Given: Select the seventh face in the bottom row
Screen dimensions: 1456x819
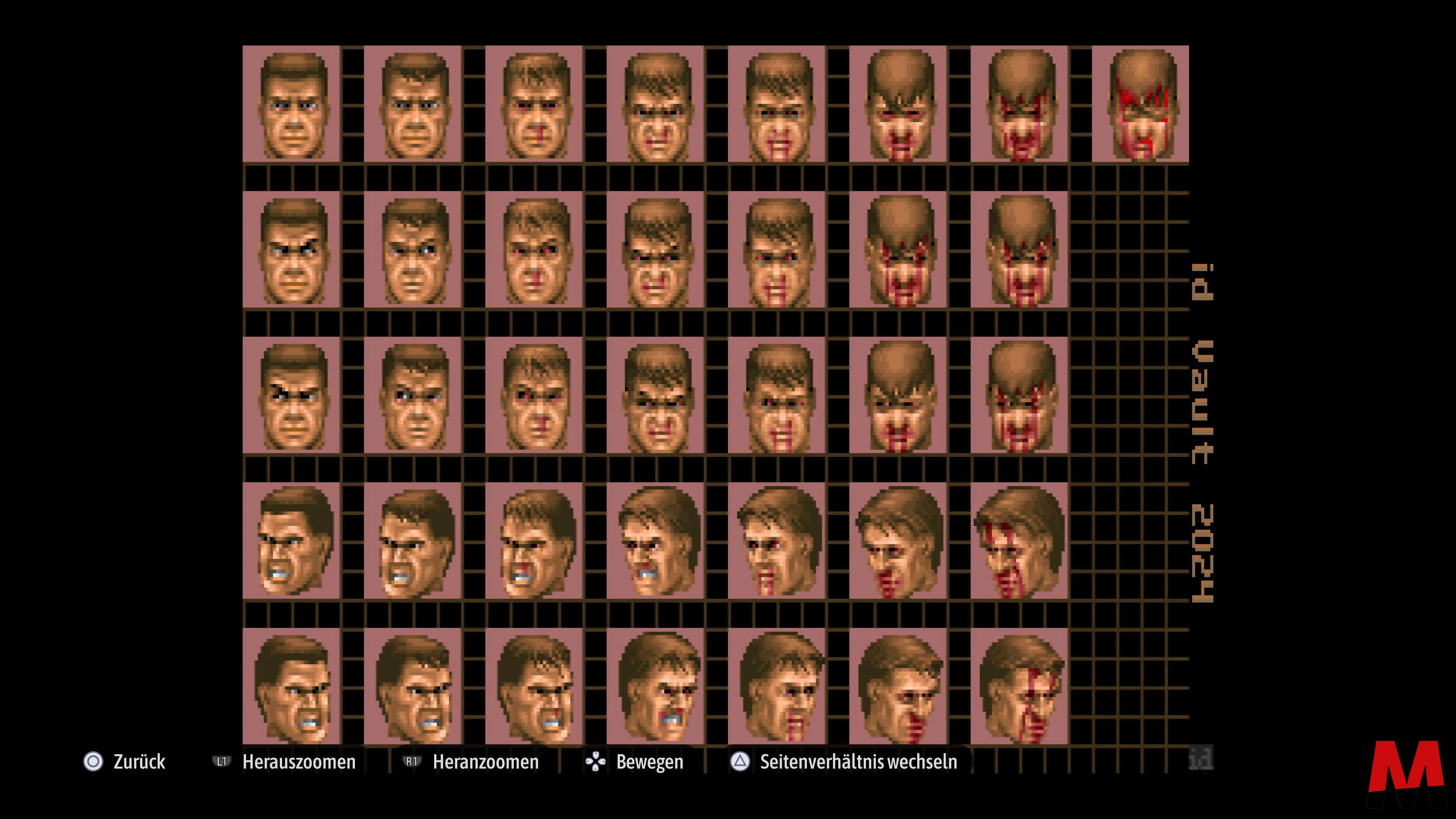Looking at the screenshot, I should [x=1020, y=686].
